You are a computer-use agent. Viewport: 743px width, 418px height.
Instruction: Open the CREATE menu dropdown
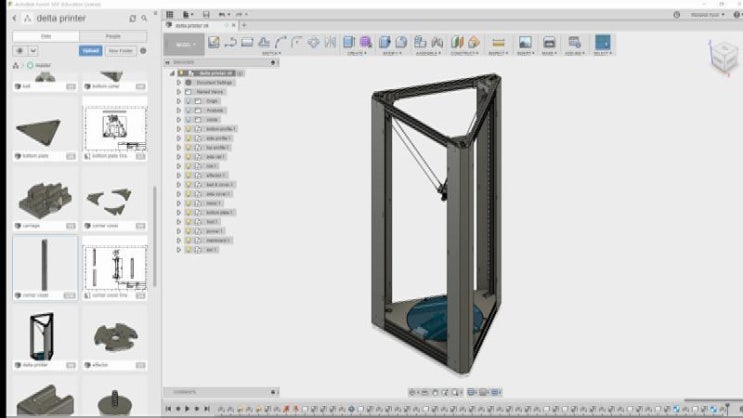point(355,53)
